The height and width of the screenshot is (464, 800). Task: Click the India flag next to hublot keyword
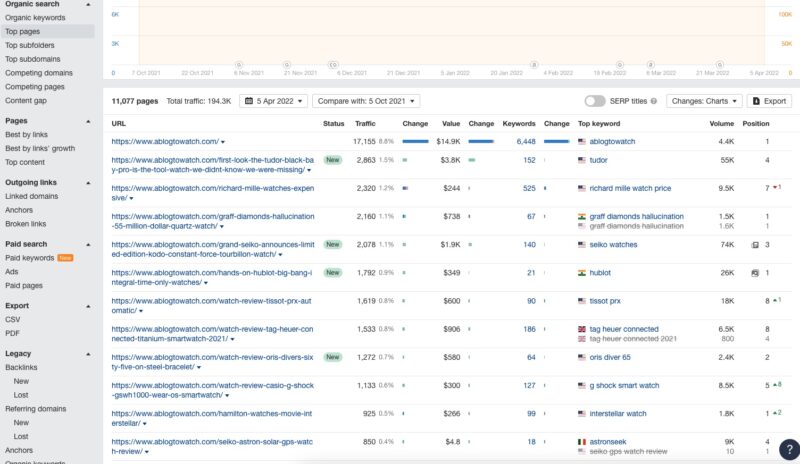point(582,273)
